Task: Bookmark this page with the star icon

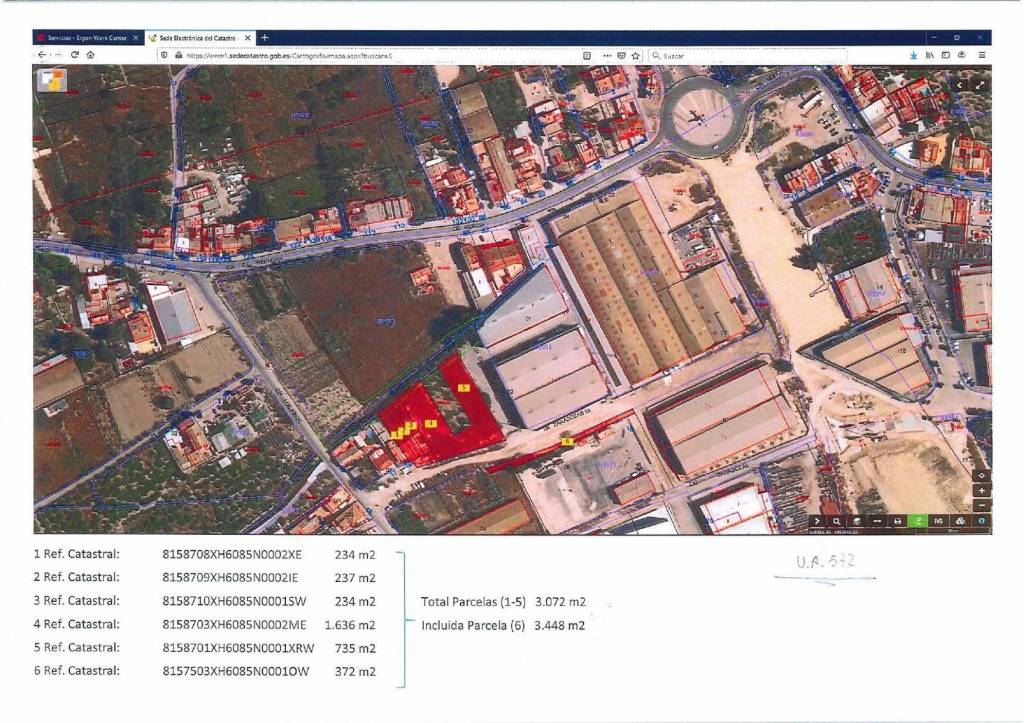Action: coord(635,56)
